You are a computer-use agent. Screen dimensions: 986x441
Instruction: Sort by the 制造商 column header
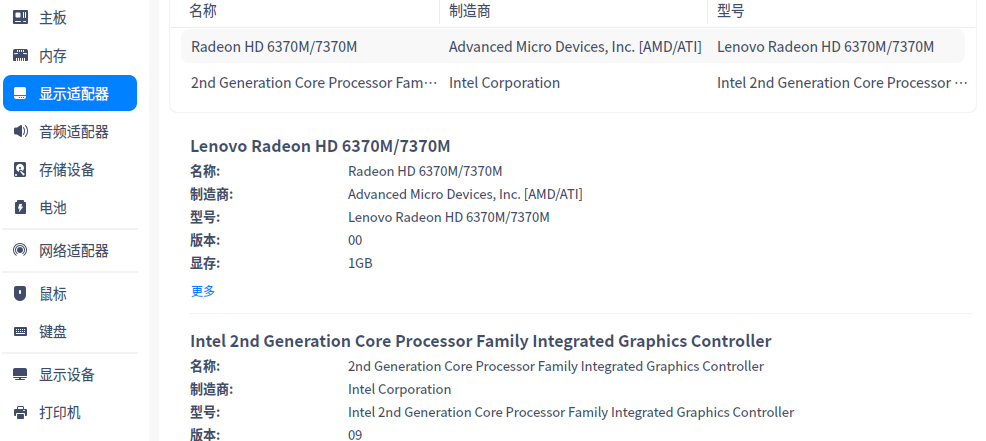(470, 11)
